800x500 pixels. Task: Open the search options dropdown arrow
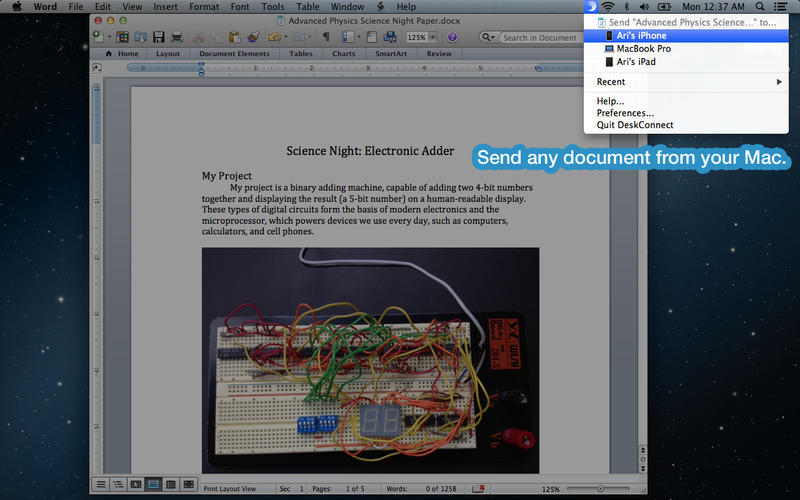click(491, 37)
